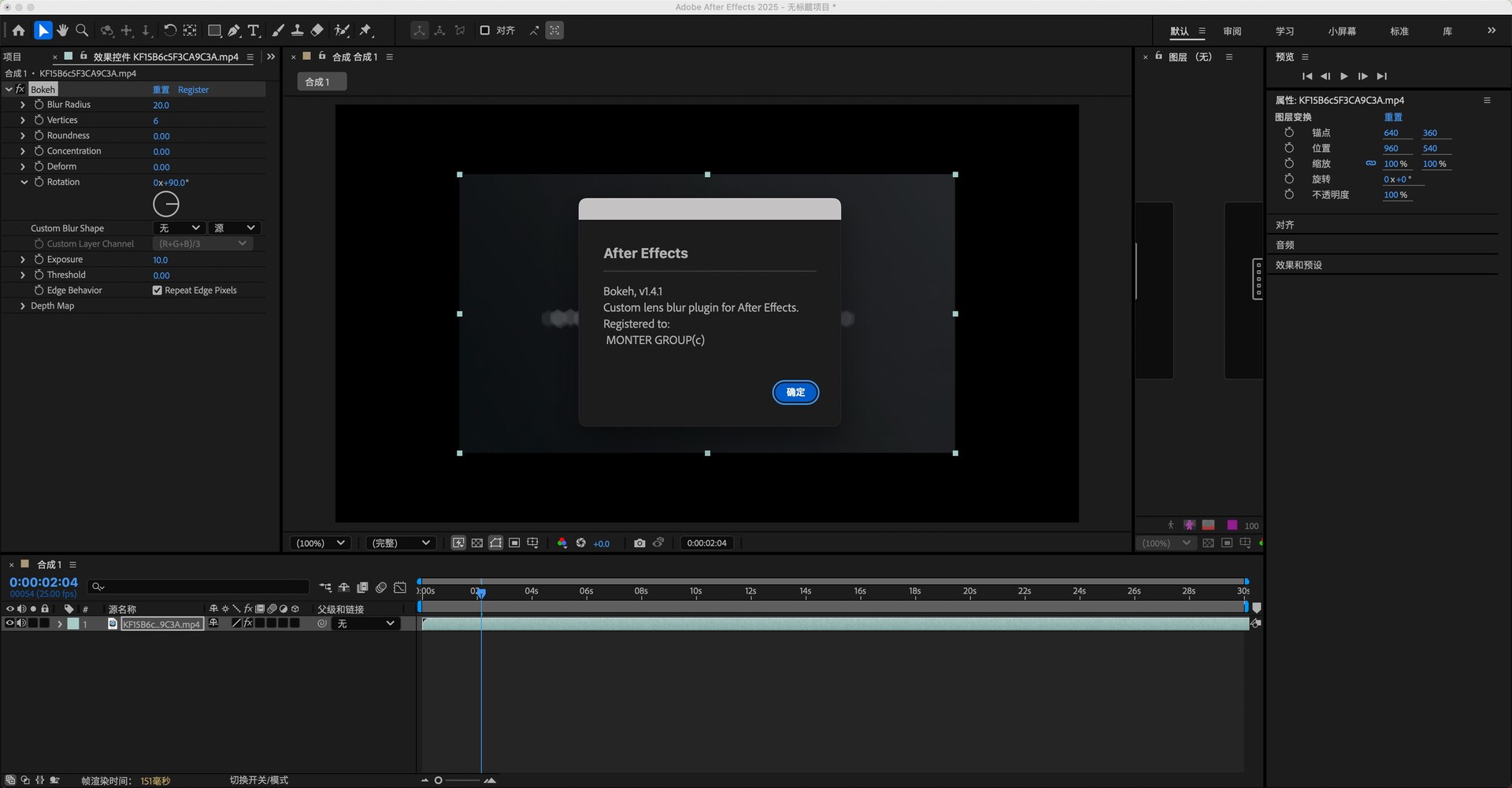Click the composition mini-flowchart icon in timeline

[x=325, y=587]
